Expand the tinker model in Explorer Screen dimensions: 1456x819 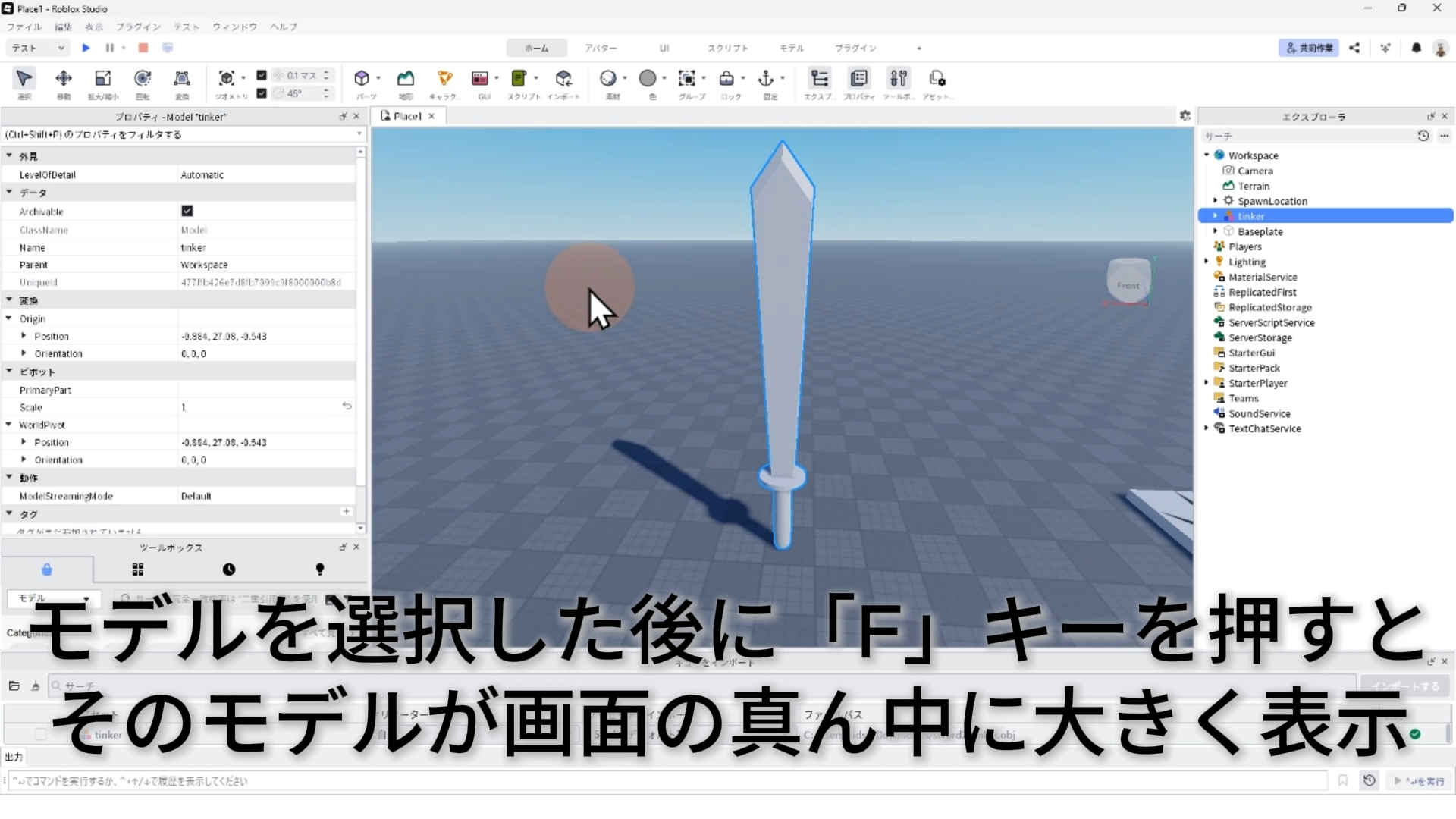(1216, 216)
